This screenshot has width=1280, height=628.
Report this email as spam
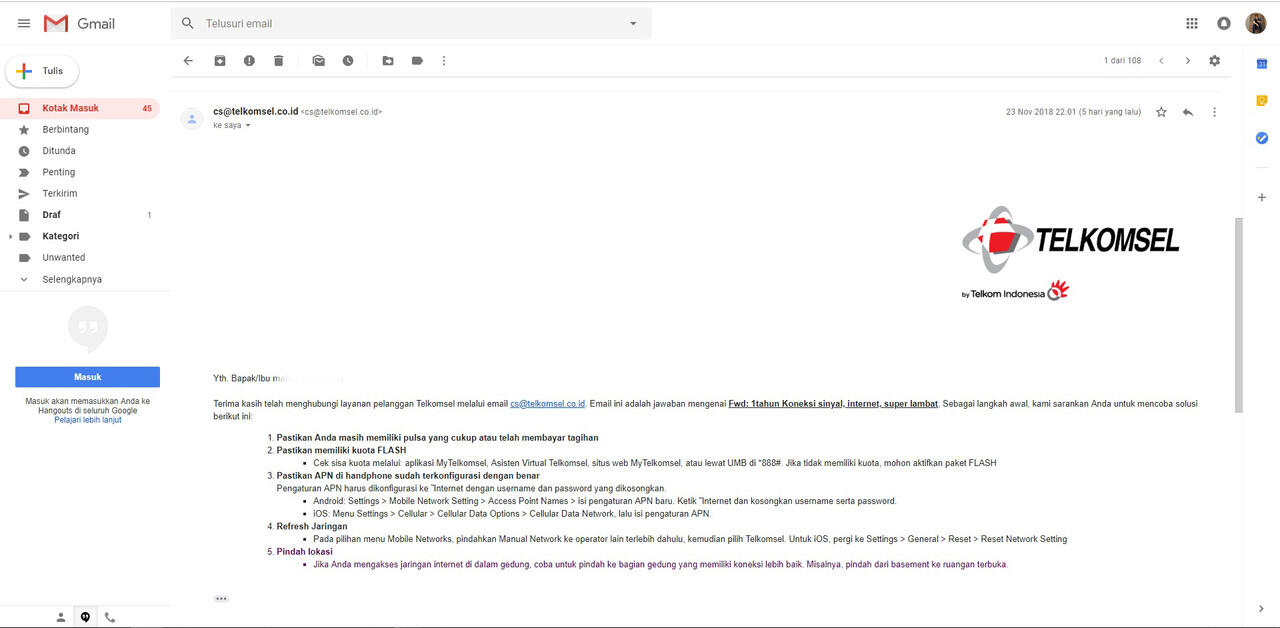tap(249, 61)
